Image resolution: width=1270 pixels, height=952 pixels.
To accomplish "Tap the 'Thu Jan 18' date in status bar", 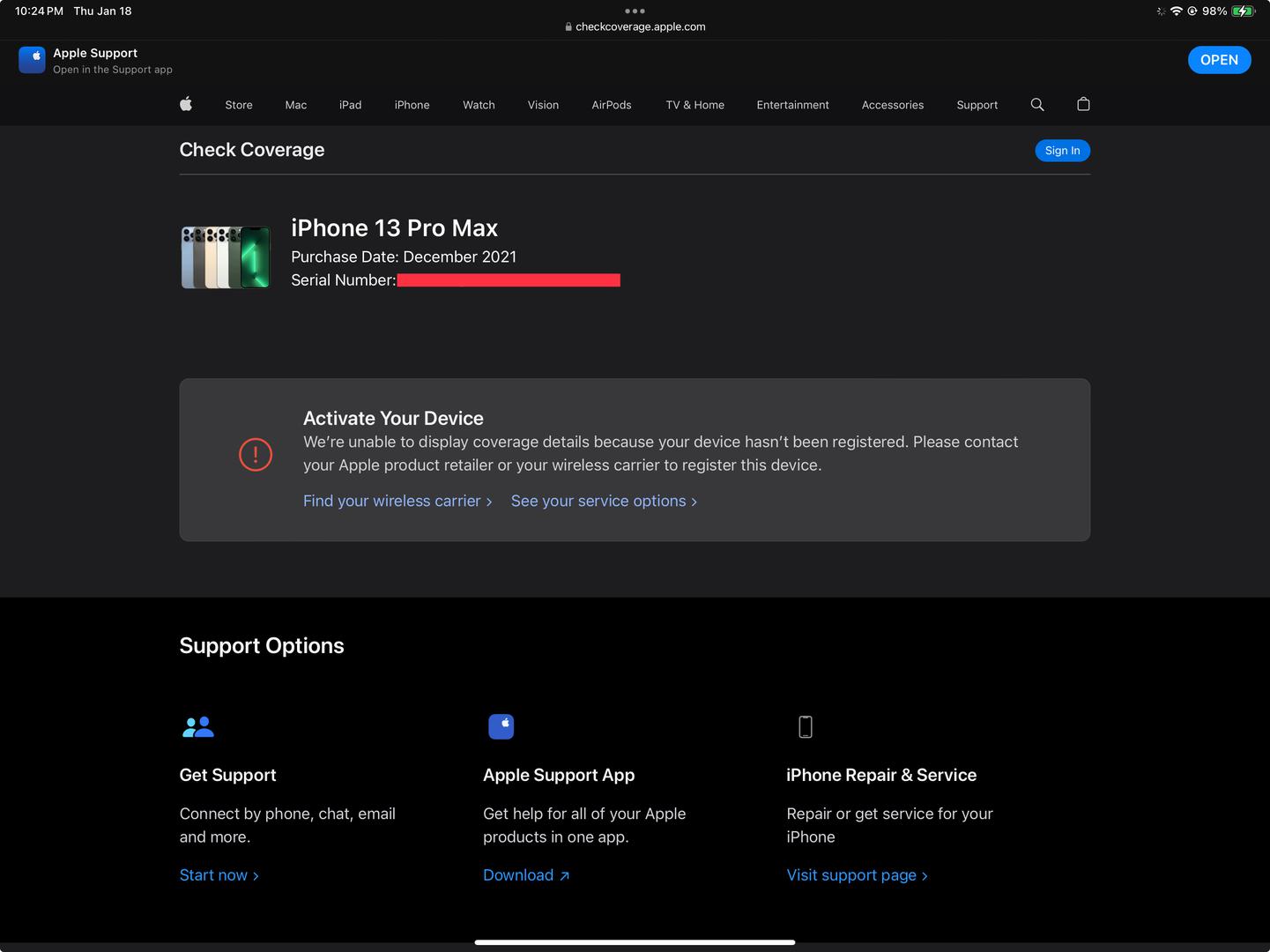I will pos(102,11).
